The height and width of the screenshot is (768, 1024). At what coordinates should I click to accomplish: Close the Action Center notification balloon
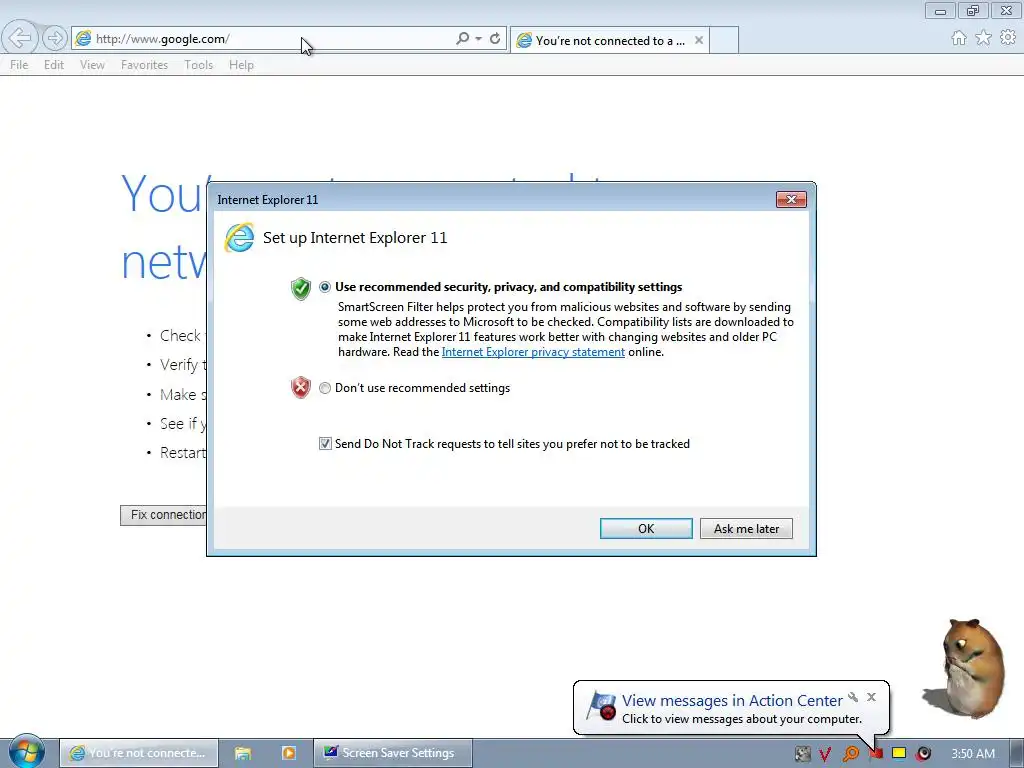871,697
